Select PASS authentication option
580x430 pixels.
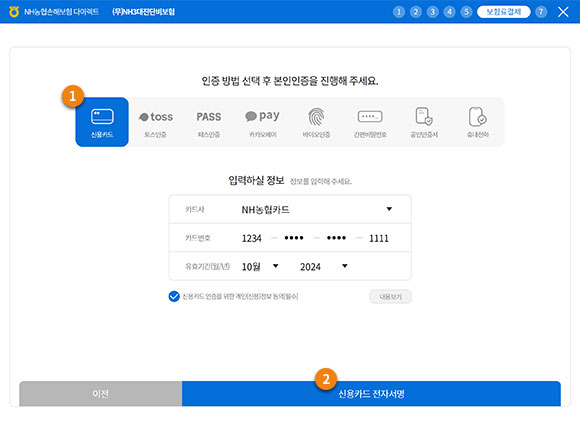(x=209, y=123)
